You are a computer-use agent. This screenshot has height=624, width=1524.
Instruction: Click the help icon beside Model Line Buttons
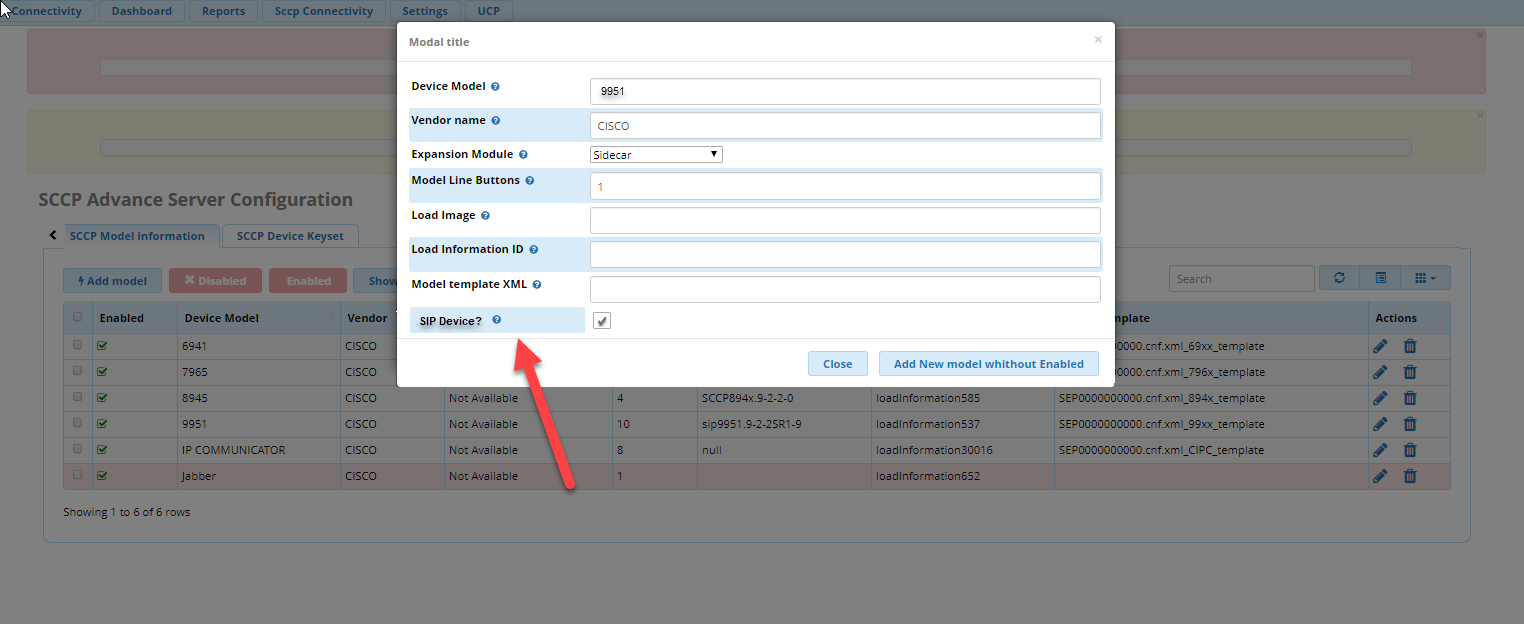click(529, 181)
